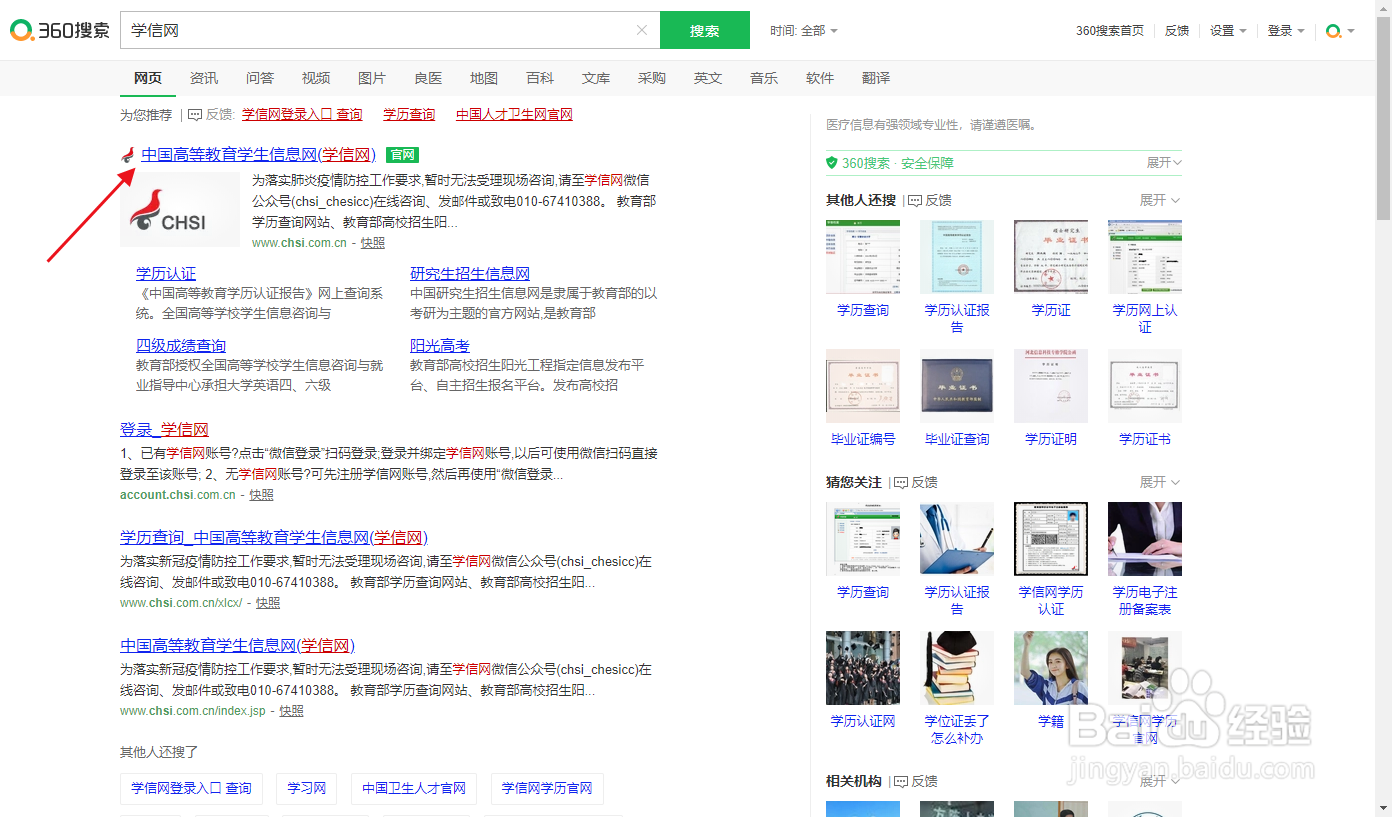Click the feedback icon in the 为您推荐 row
The height and width of the screenshot is (817, 1392).
[x=195, y=115]
